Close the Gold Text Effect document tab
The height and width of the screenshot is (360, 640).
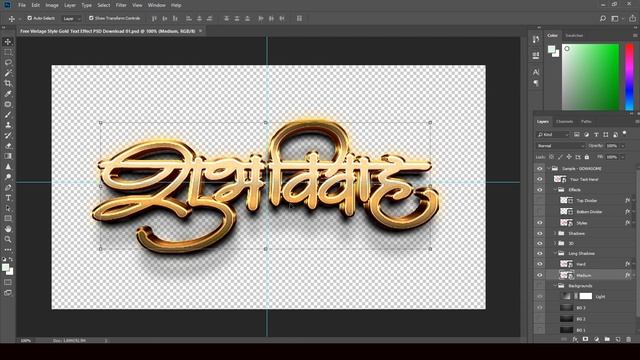(200, 31)
